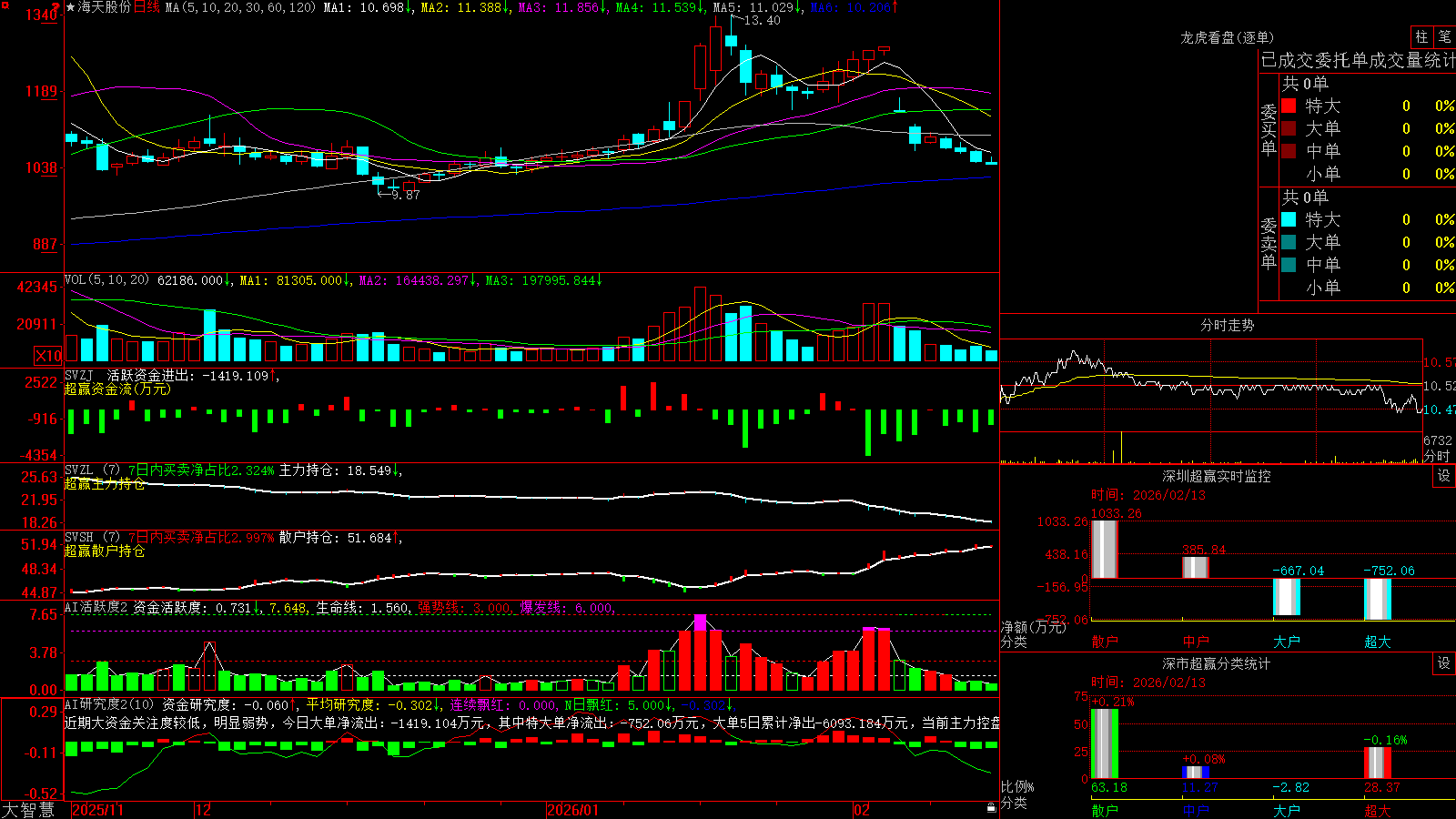Jump to 2025/11 on the timeline
This screenshot has height=819, width=1456.
click(97, 810)
